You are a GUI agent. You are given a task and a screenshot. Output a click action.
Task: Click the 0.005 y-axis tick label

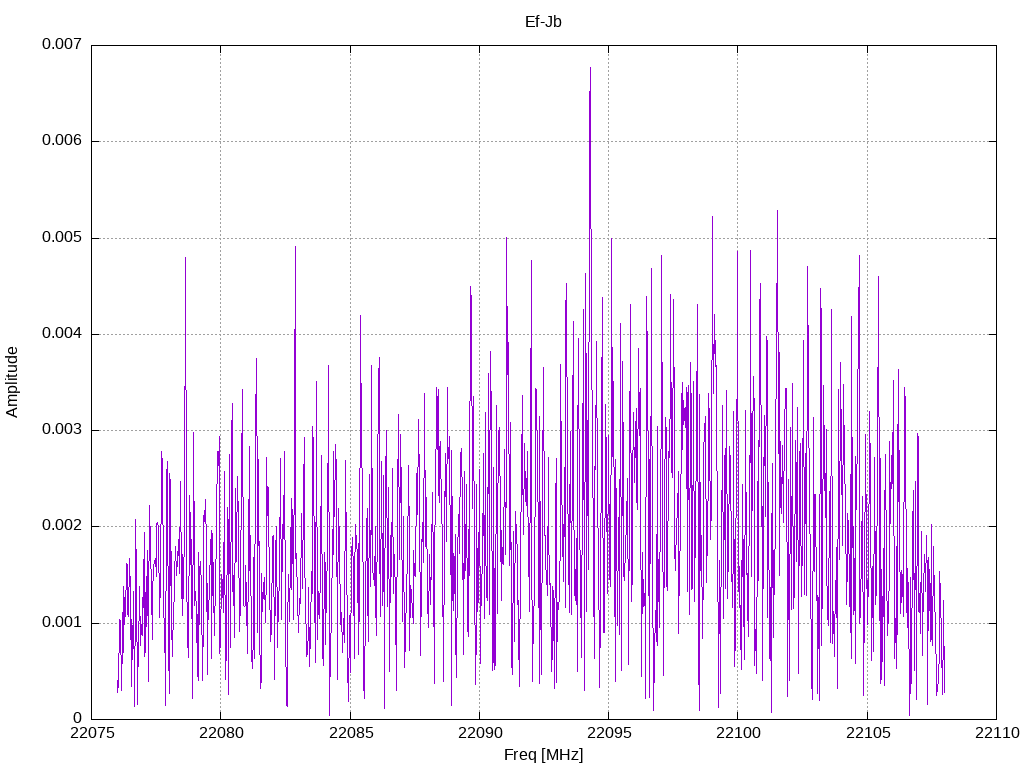(x=62, y=237)
